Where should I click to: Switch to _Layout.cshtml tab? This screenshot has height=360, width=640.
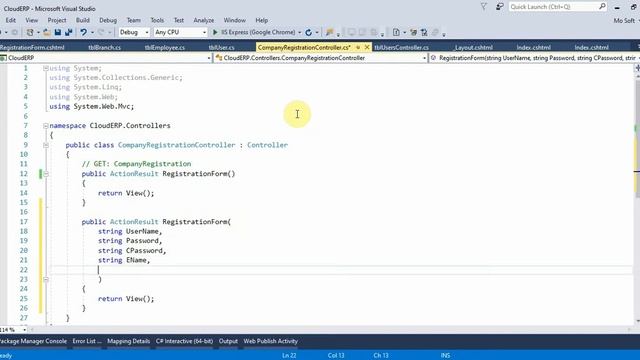point(473,47)
